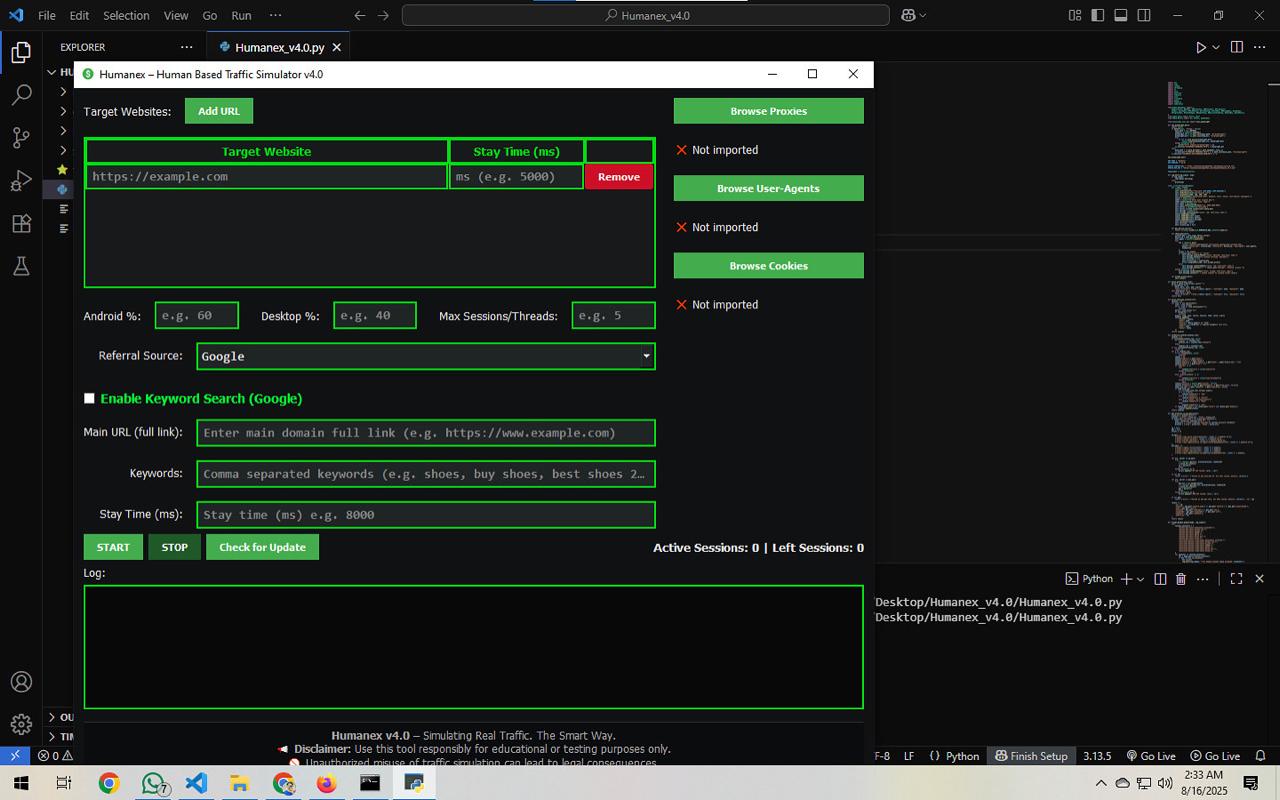Toggle the Explorer section collapse arrow for HU folder
1280x800 pixels.
(x=52, y=72)
